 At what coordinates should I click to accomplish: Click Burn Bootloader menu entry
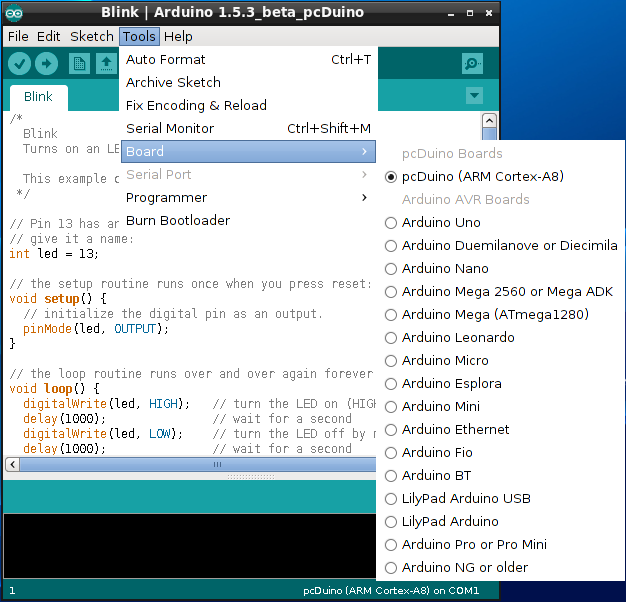[248, 220]
